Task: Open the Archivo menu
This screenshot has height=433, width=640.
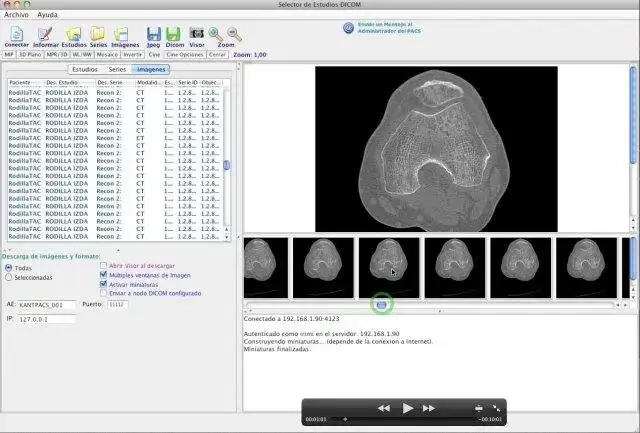Action: tap(16, 15)
